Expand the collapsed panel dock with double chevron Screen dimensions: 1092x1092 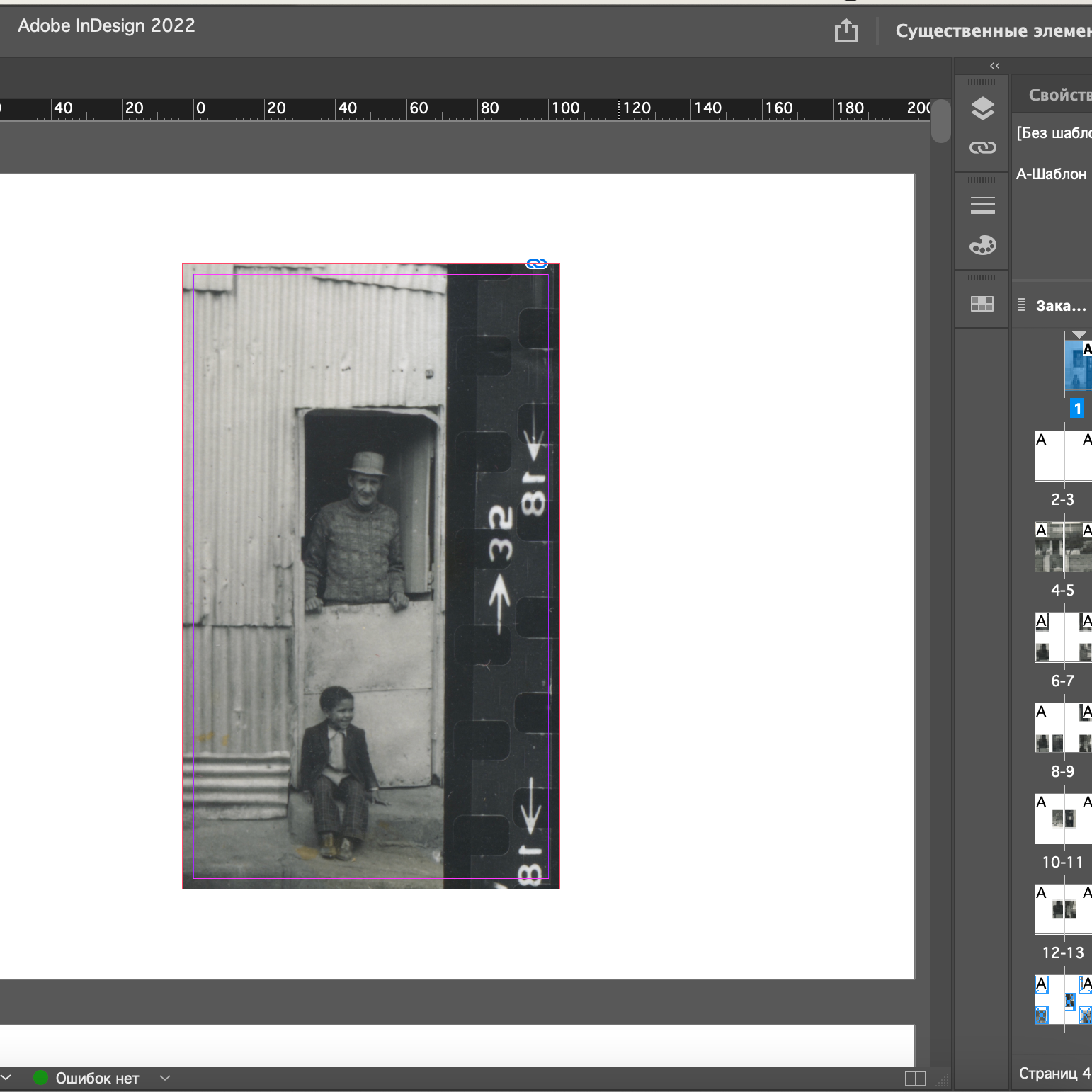pos(995,66)
